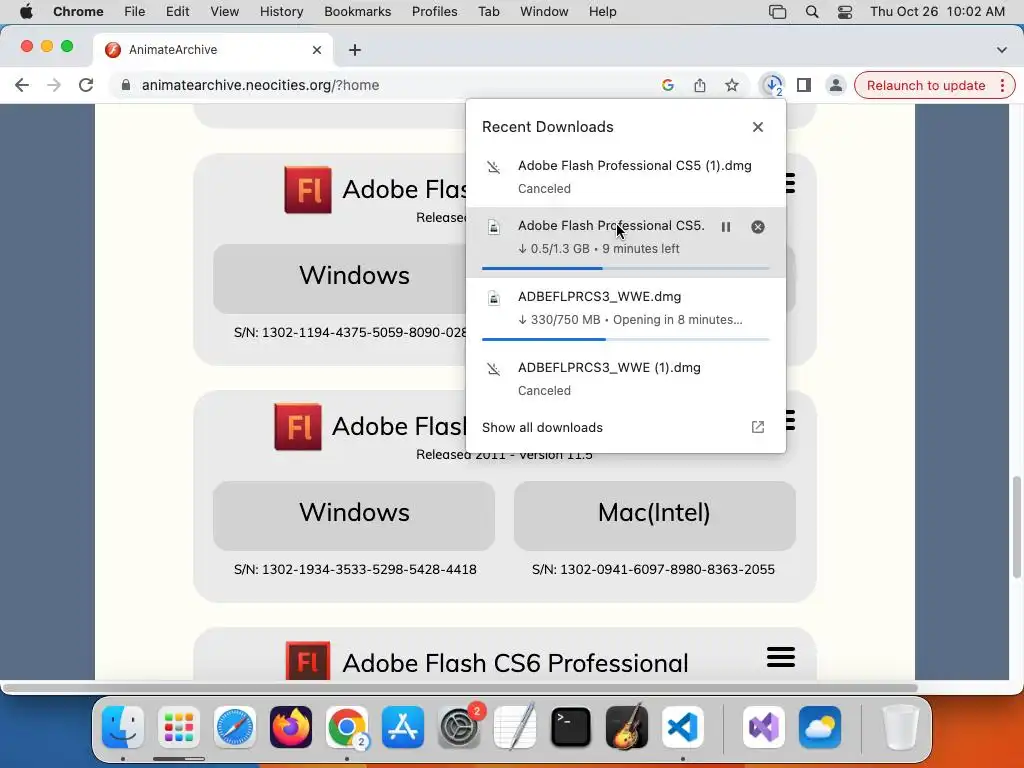Go back to previous page
The image size is (1024, 768).
22,85
